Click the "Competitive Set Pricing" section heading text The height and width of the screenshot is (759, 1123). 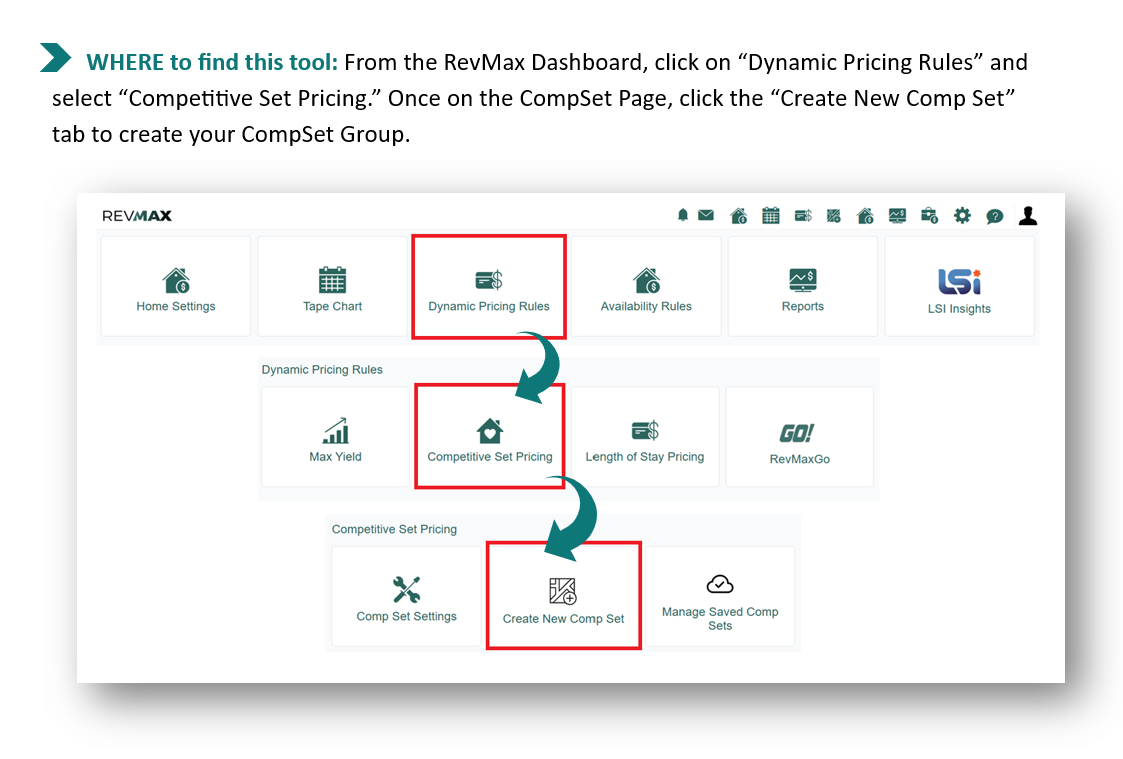point(394,529)
